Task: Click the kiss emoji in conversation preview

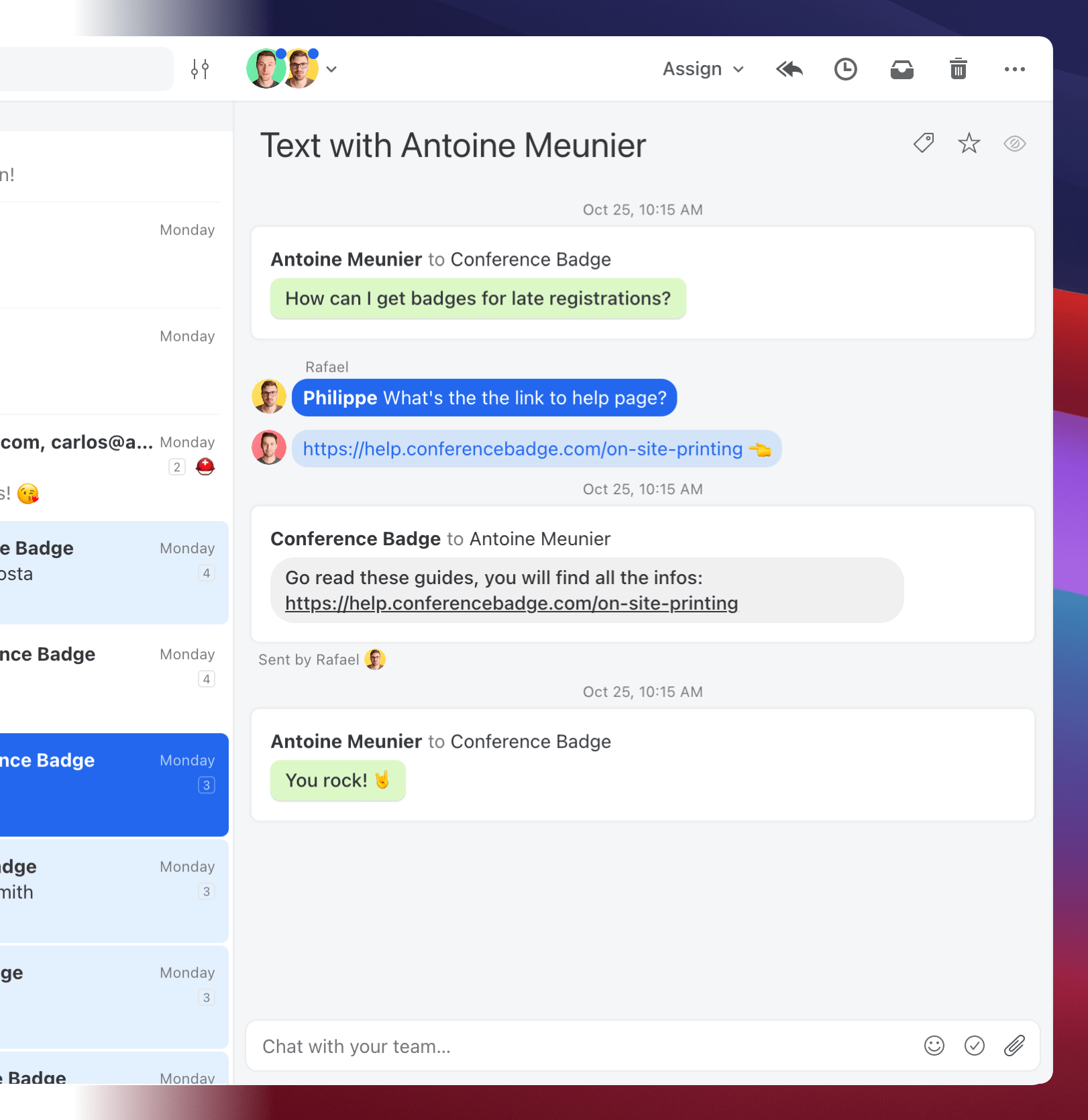Action: 28,494
